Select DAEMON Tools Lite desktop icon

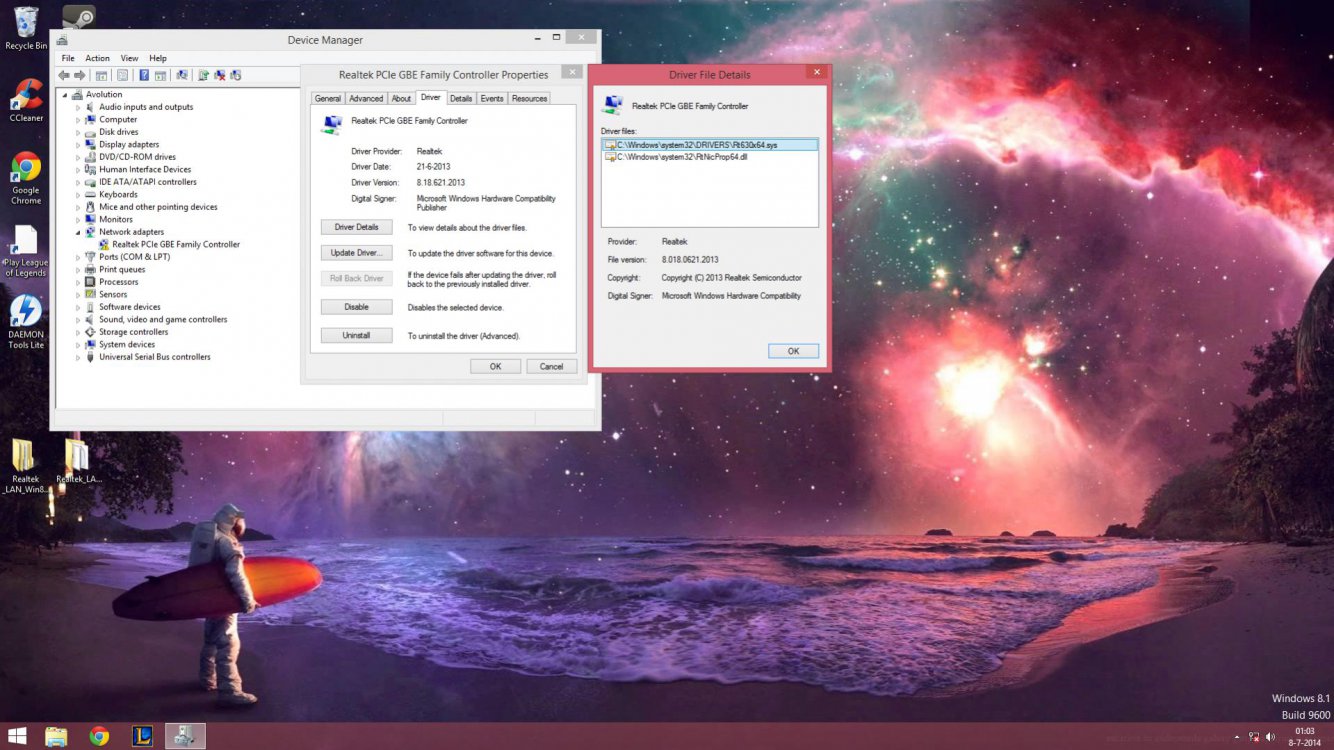coord(26,322)
